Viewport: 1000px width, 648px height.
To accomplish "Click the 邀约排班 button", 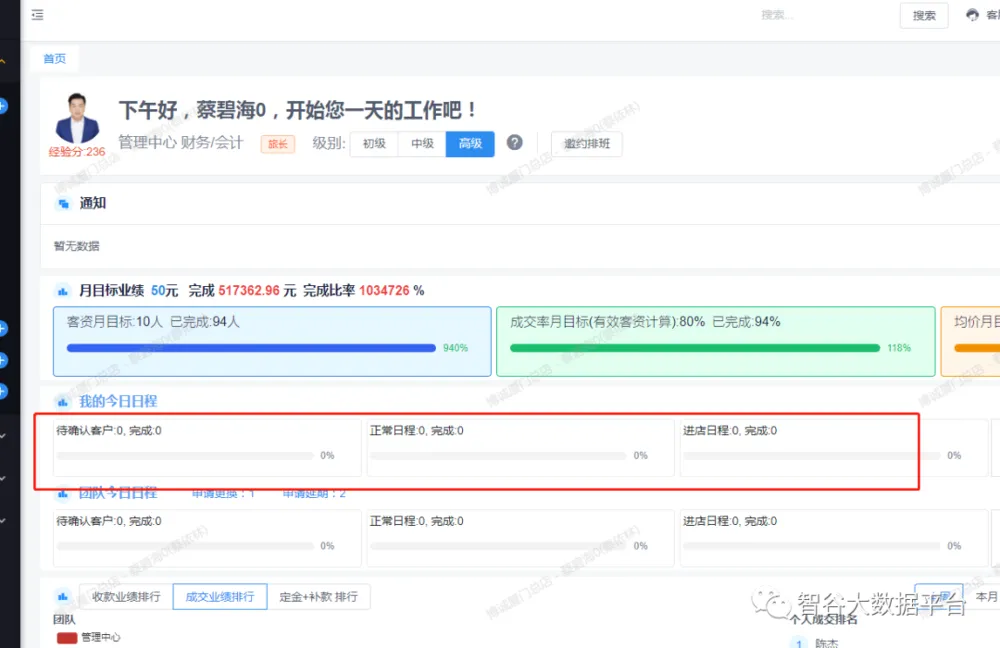I will tap(586, 144).
